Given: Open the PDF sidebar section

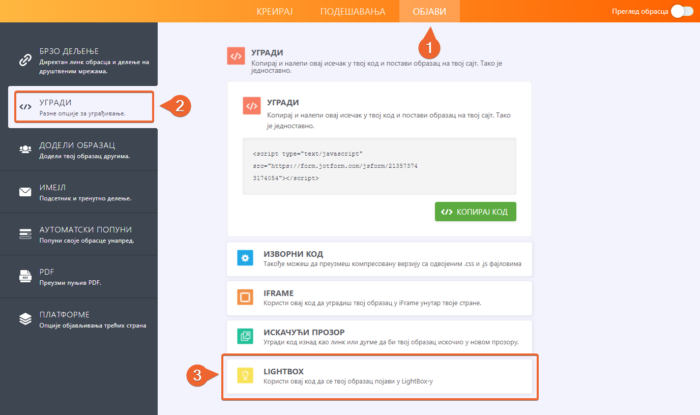Looking at the screenshot, I should (x=79, y=277).
